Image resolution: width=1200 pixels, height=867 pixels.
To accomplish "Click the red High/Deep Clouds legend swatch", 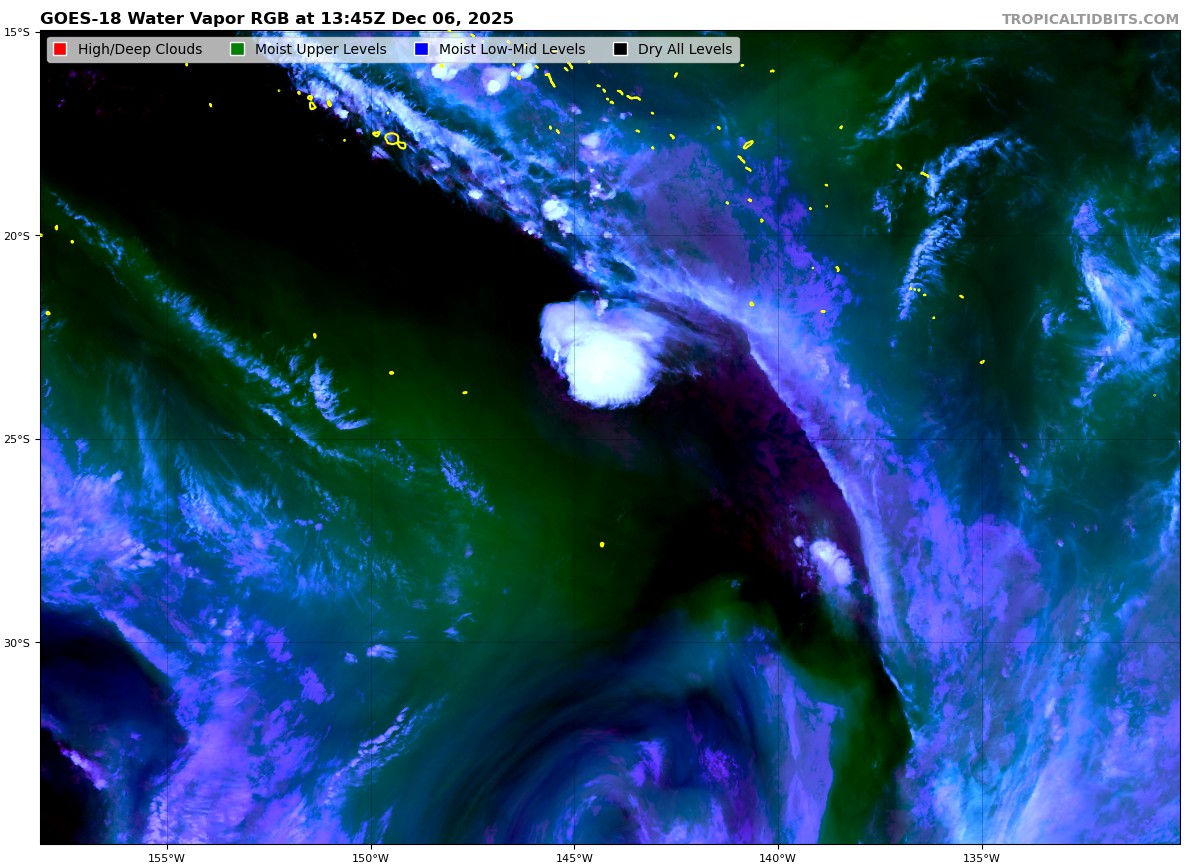I will 60,50.
